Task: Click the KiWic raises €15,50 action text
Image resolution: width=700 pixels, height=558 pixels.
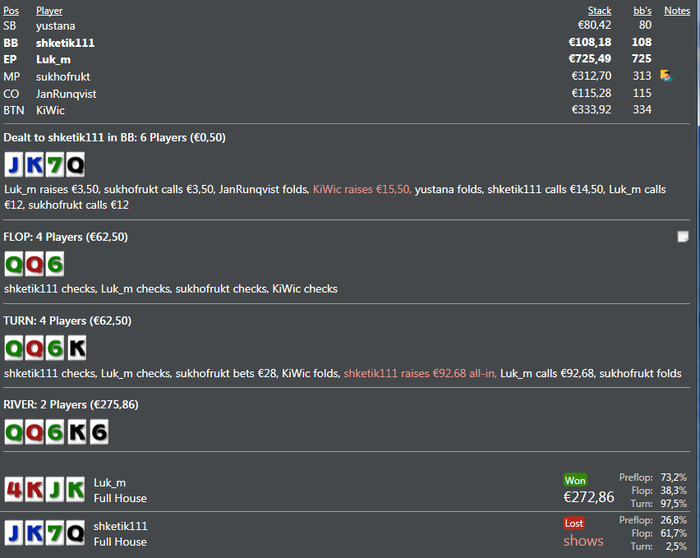Action: click(x=362, y=189)
